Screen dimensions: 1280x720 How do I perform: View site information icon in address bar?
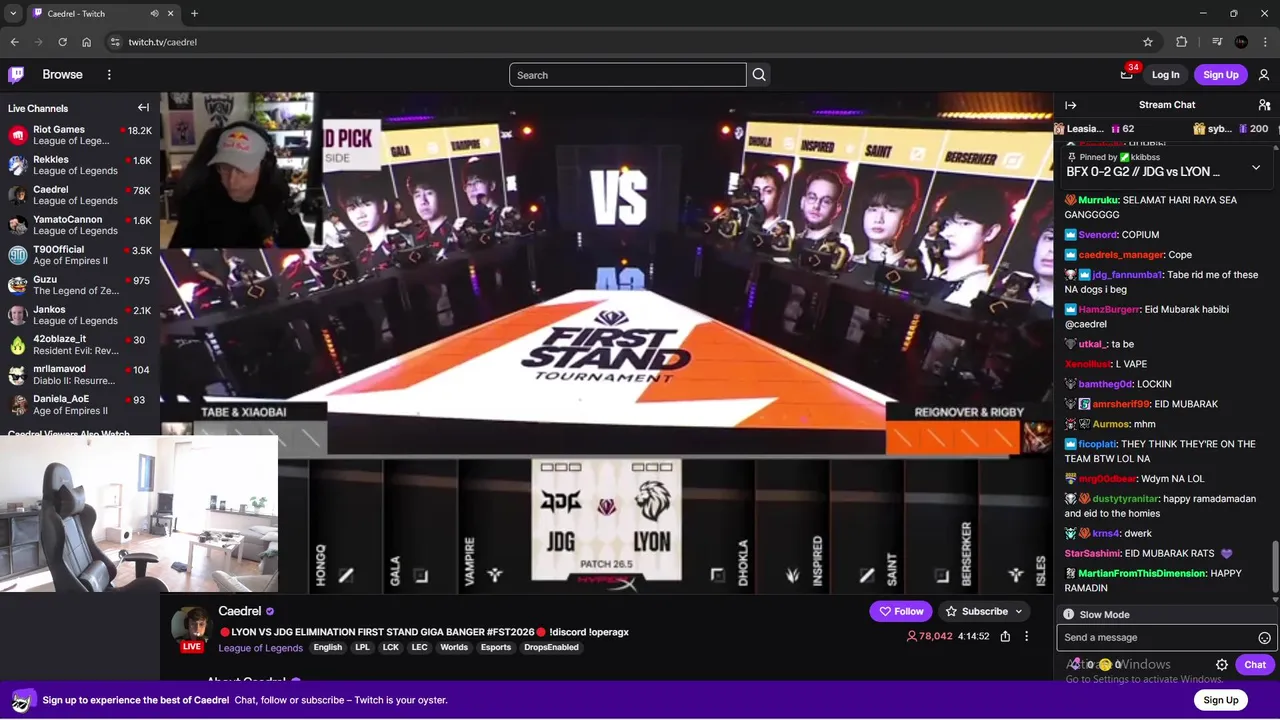[115, 42]
